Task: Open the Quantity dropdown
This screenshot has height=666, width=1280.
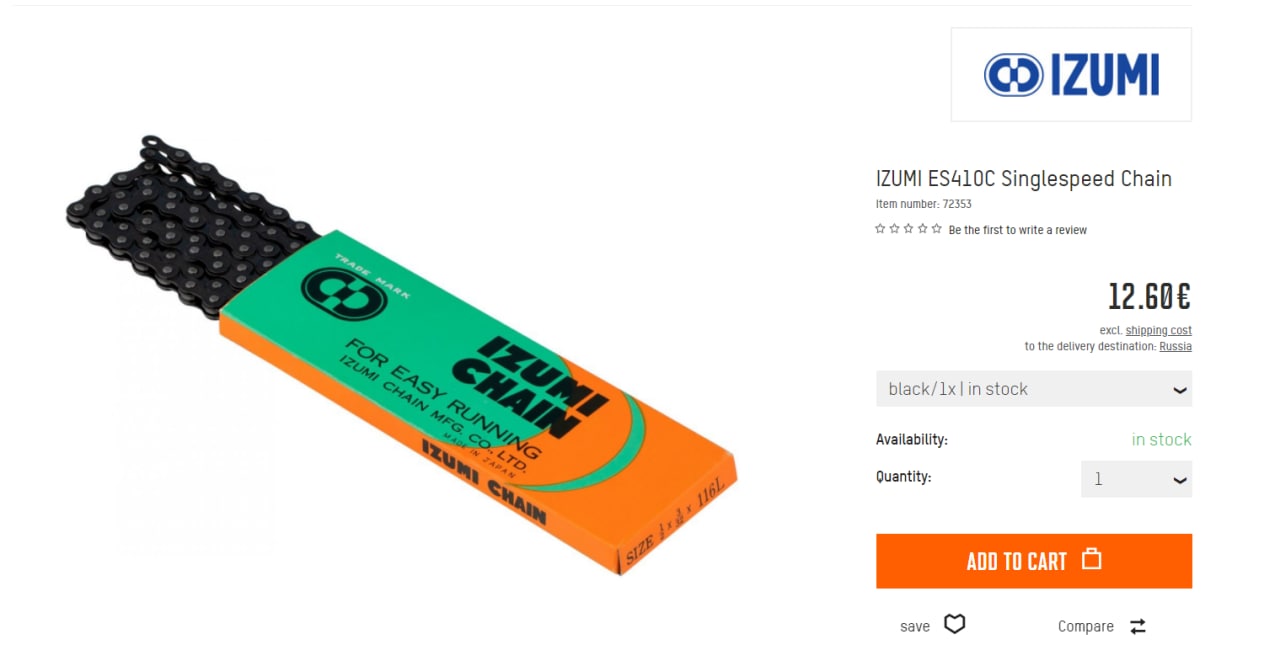Action: point(1137,479)
